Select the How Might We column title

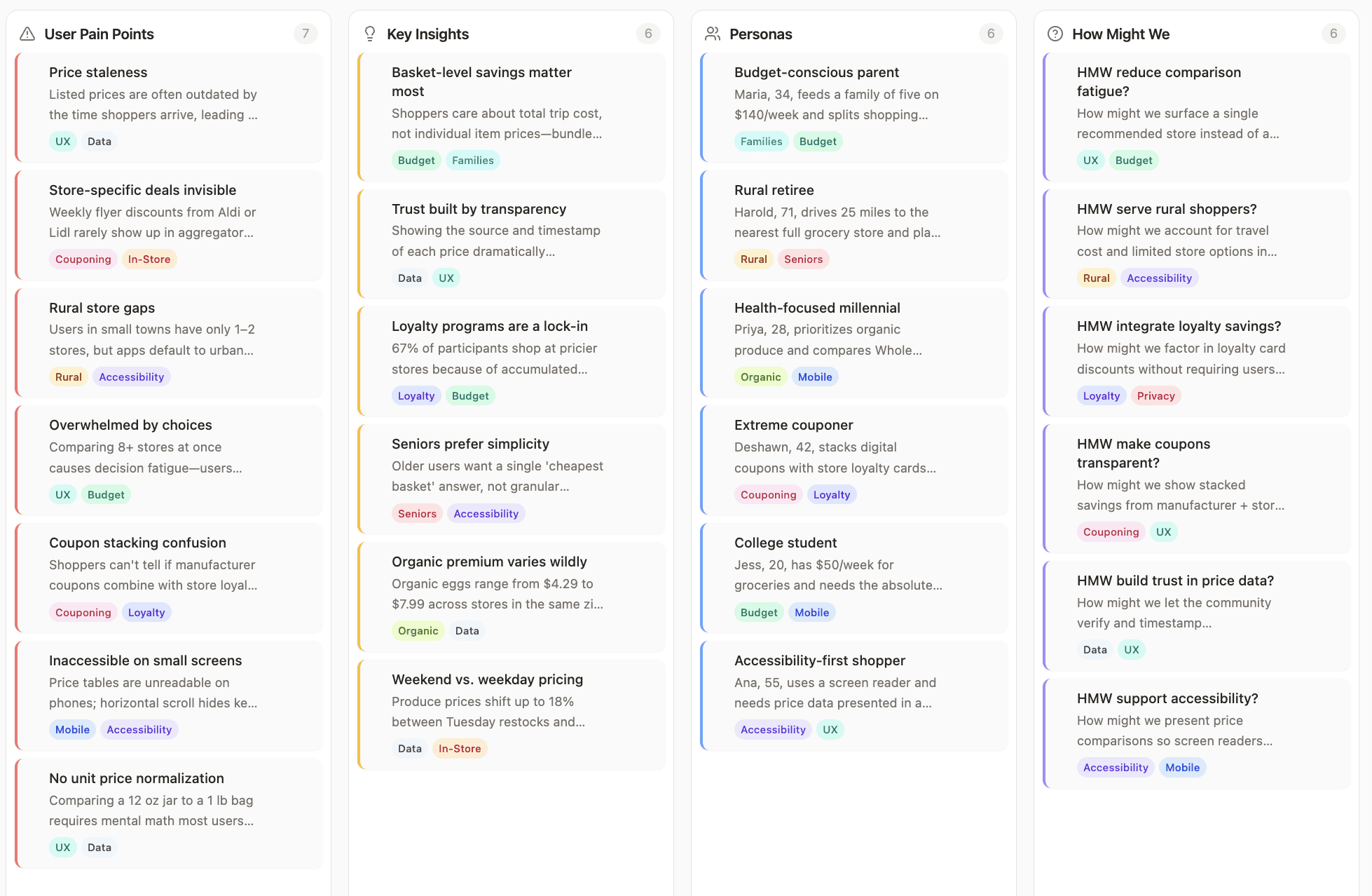(1120, 34)
